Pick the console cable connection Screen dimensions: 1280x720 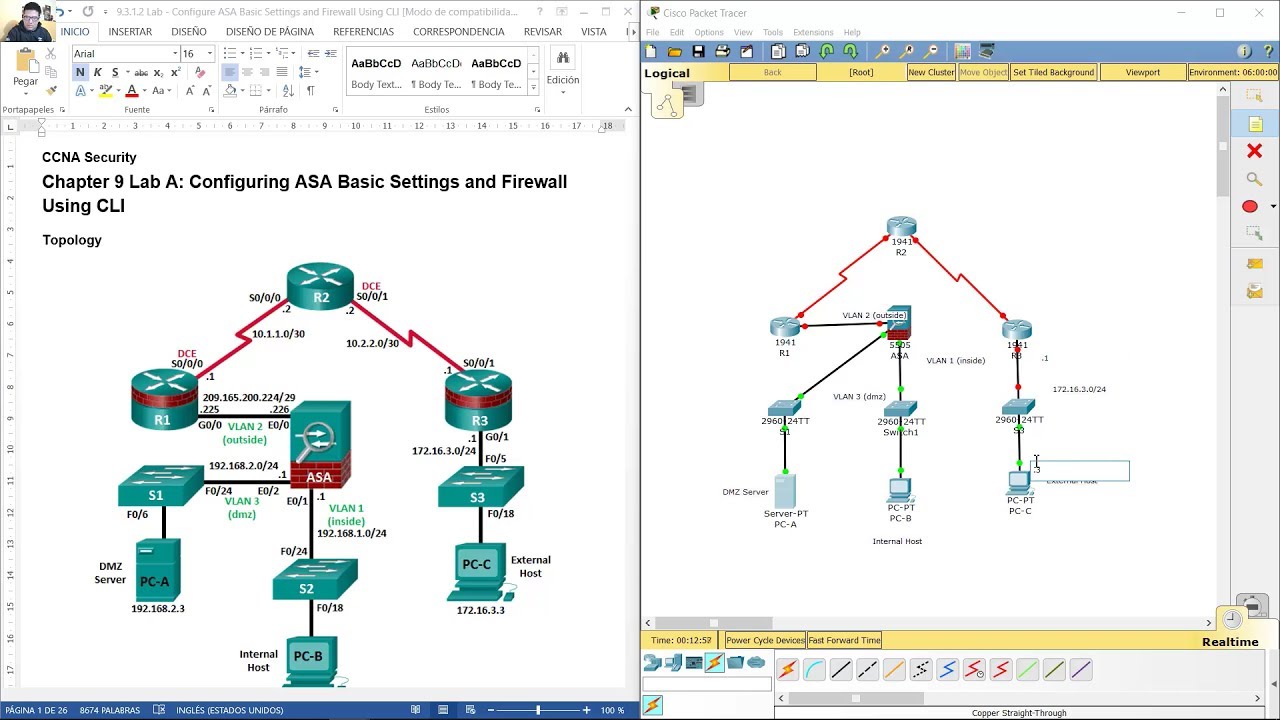click(x=814, y=670)
